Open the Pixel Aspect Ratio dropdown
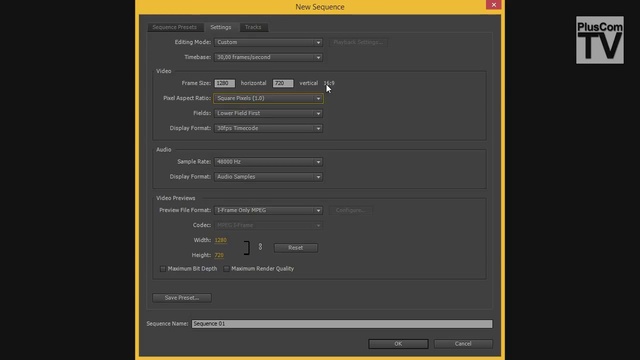Viewport: 640px width, 360px height. pyautogui.click(x=268, y=98)
